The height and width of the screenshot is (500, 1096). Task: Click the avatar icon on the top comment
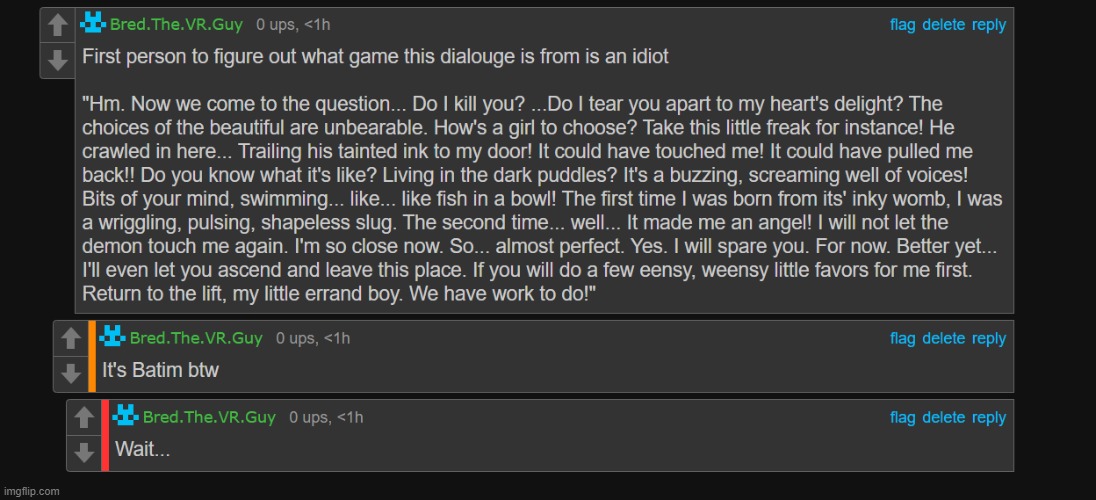click(93, 24)
